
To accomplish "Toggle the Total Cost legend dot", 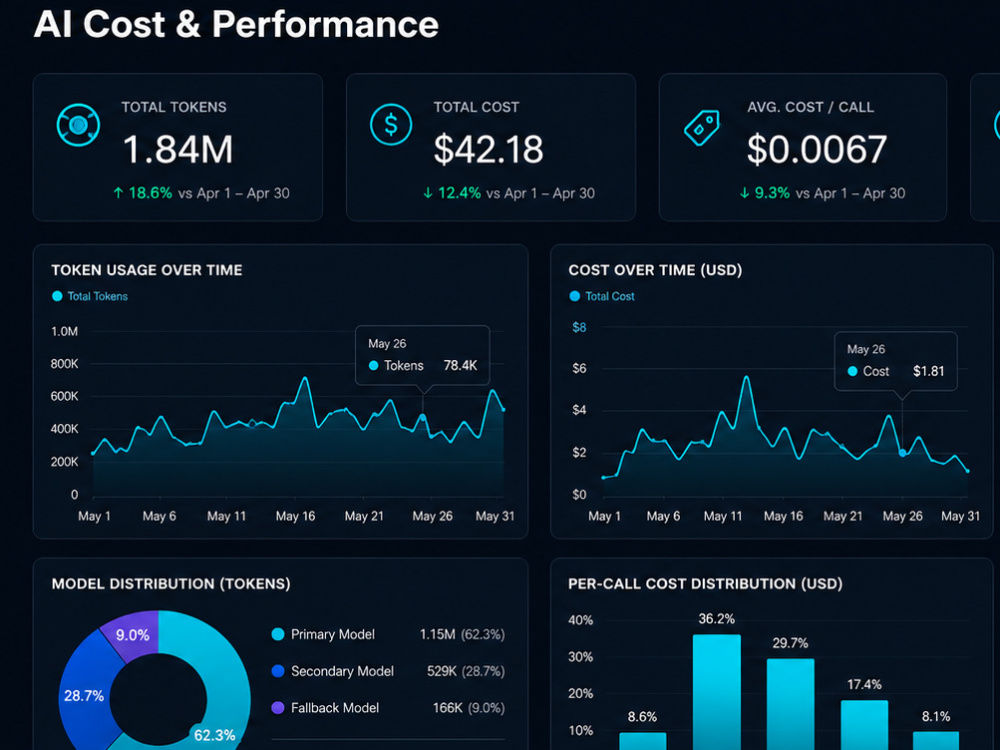I will point(575,296).
